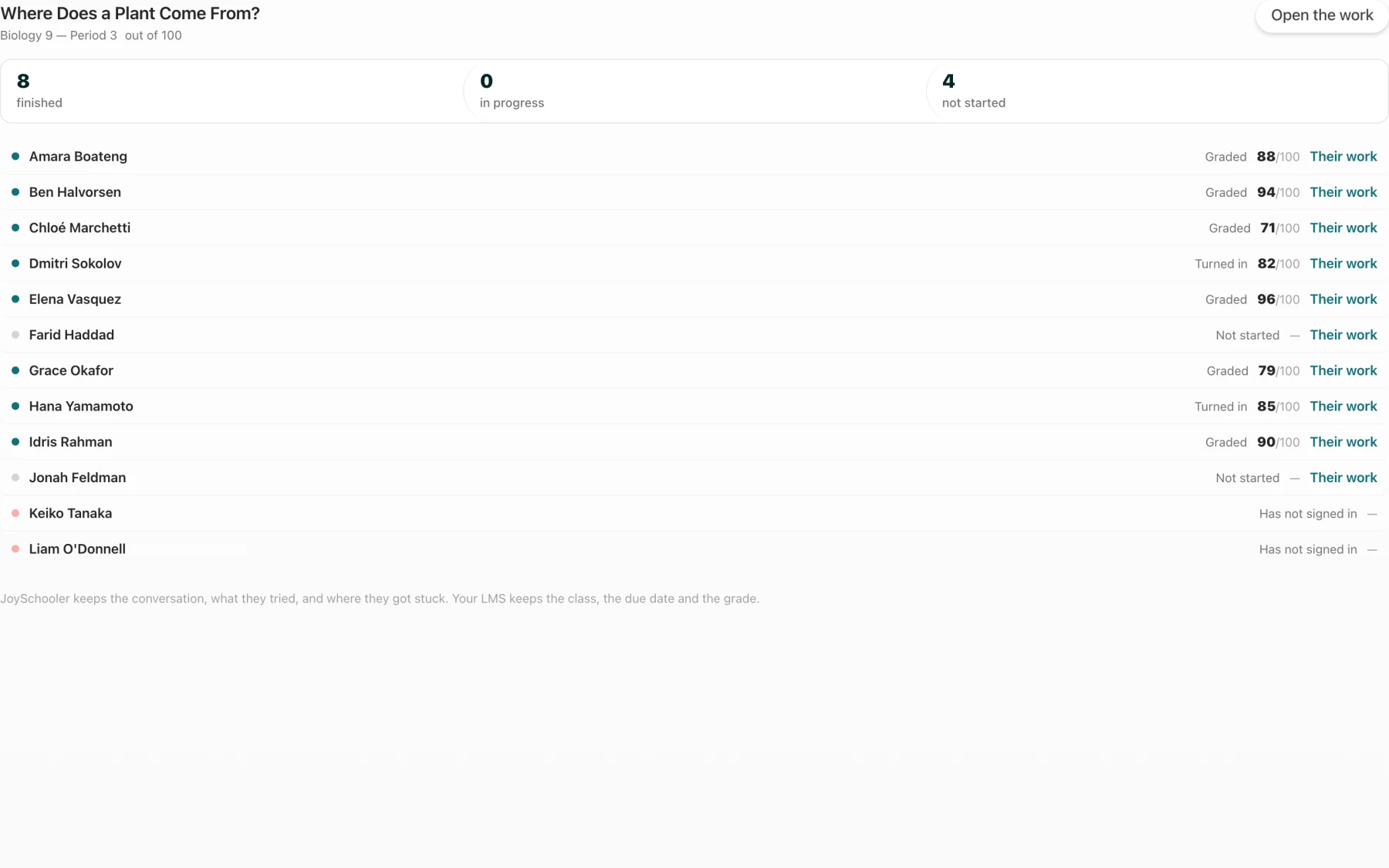Click the assignment title Where Does a Plant Come From?
1389x868 pixels.
coord(130,13)
